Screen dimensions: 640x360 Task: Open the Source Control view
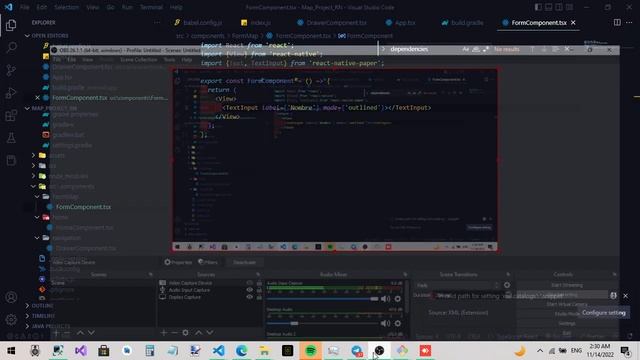11,70
